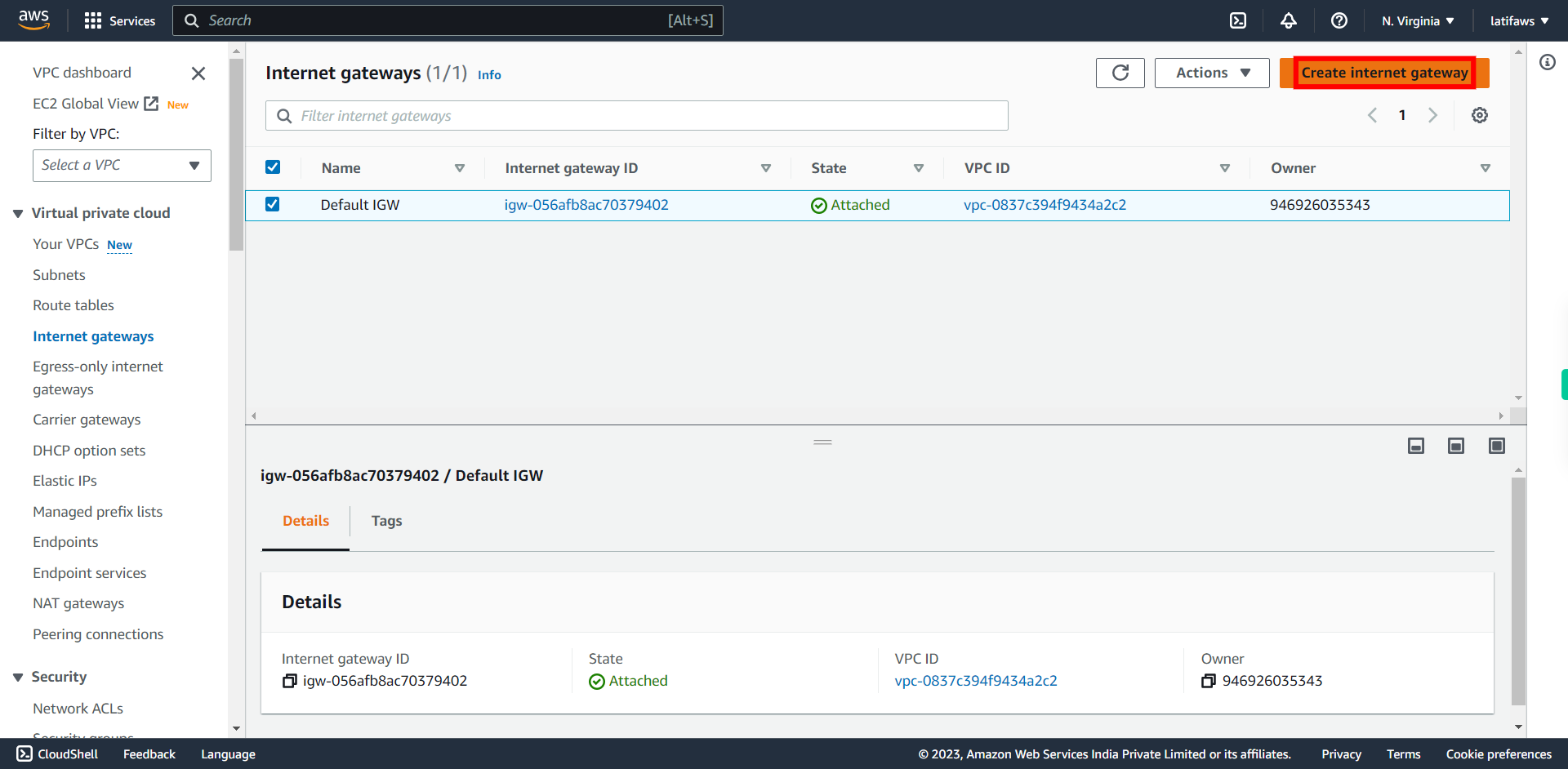Viewport: 1568px width, 769px height.
Task: Open the AWS home logo
Action: (x=33, y=20)
